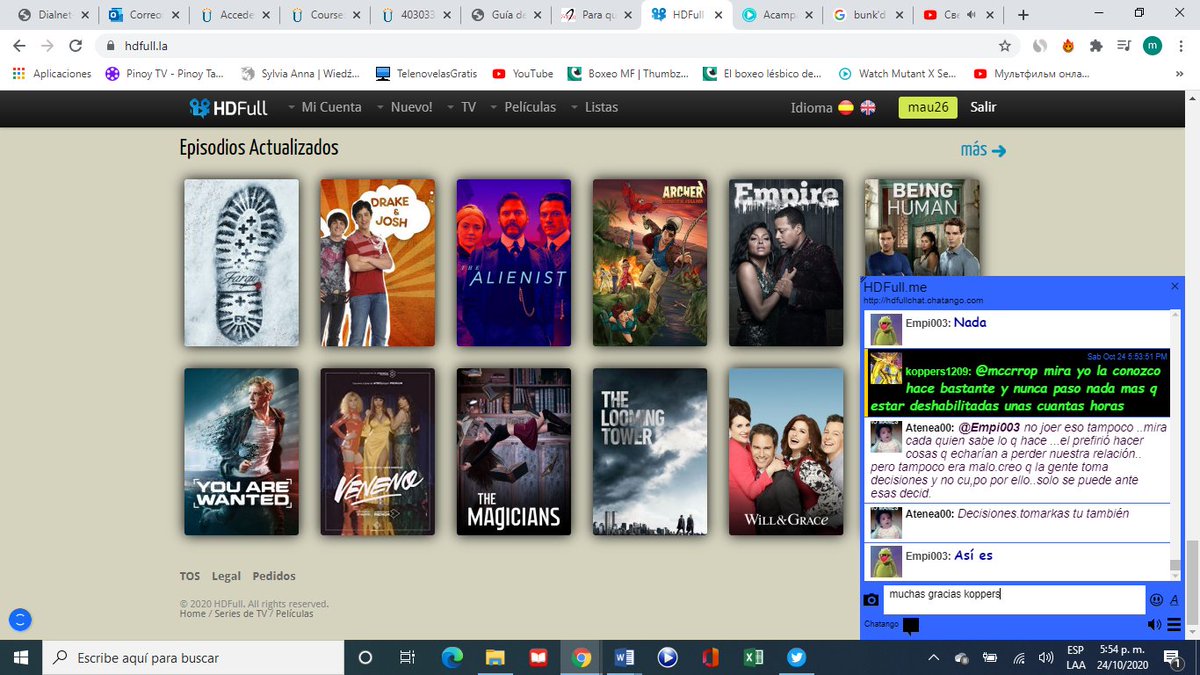The height and width of the screenshot is (675, 1200).
Task: Open the text formatting A icon
Action: pos(1174,600)
